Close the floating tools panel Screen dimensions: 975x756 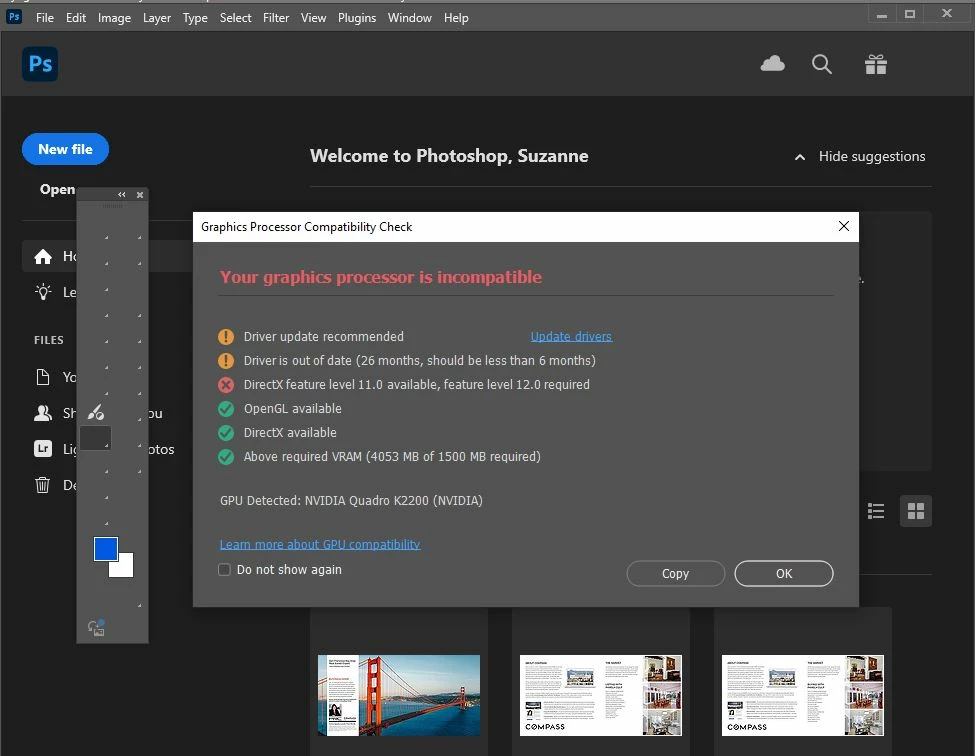140,195
